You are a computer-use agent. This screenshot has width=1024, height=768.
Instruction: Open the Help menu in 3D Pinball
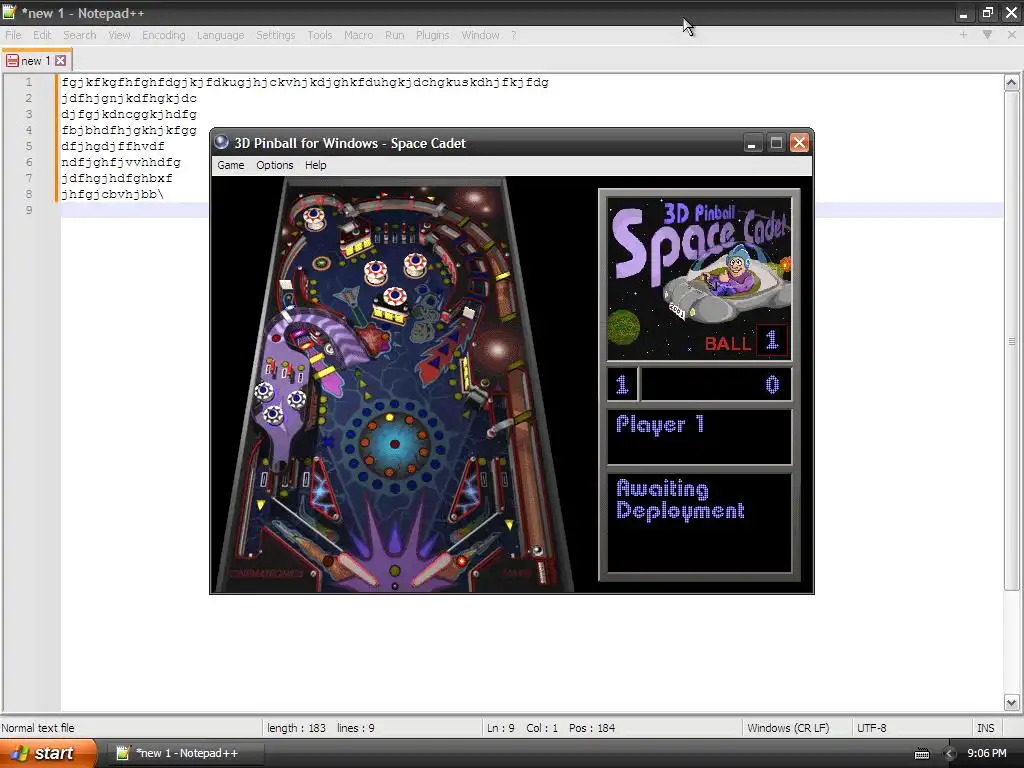[315, 165]
